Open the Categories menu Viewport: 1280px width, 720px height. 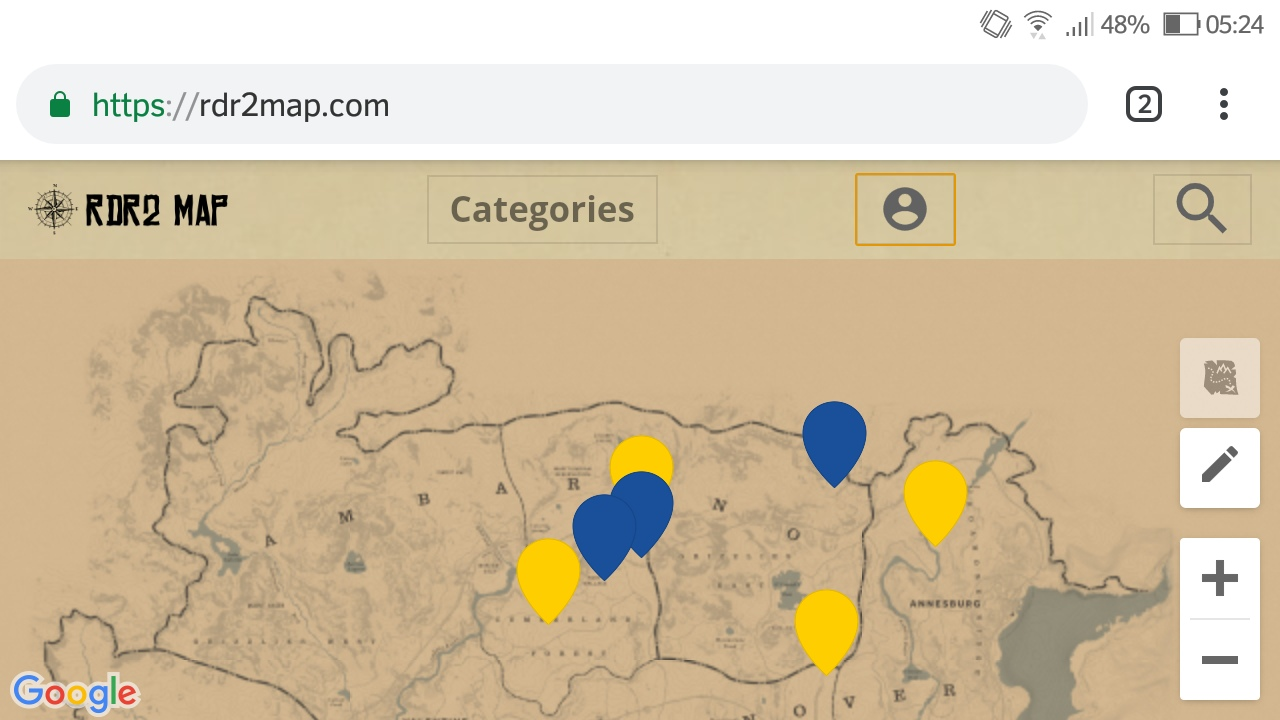542,210
